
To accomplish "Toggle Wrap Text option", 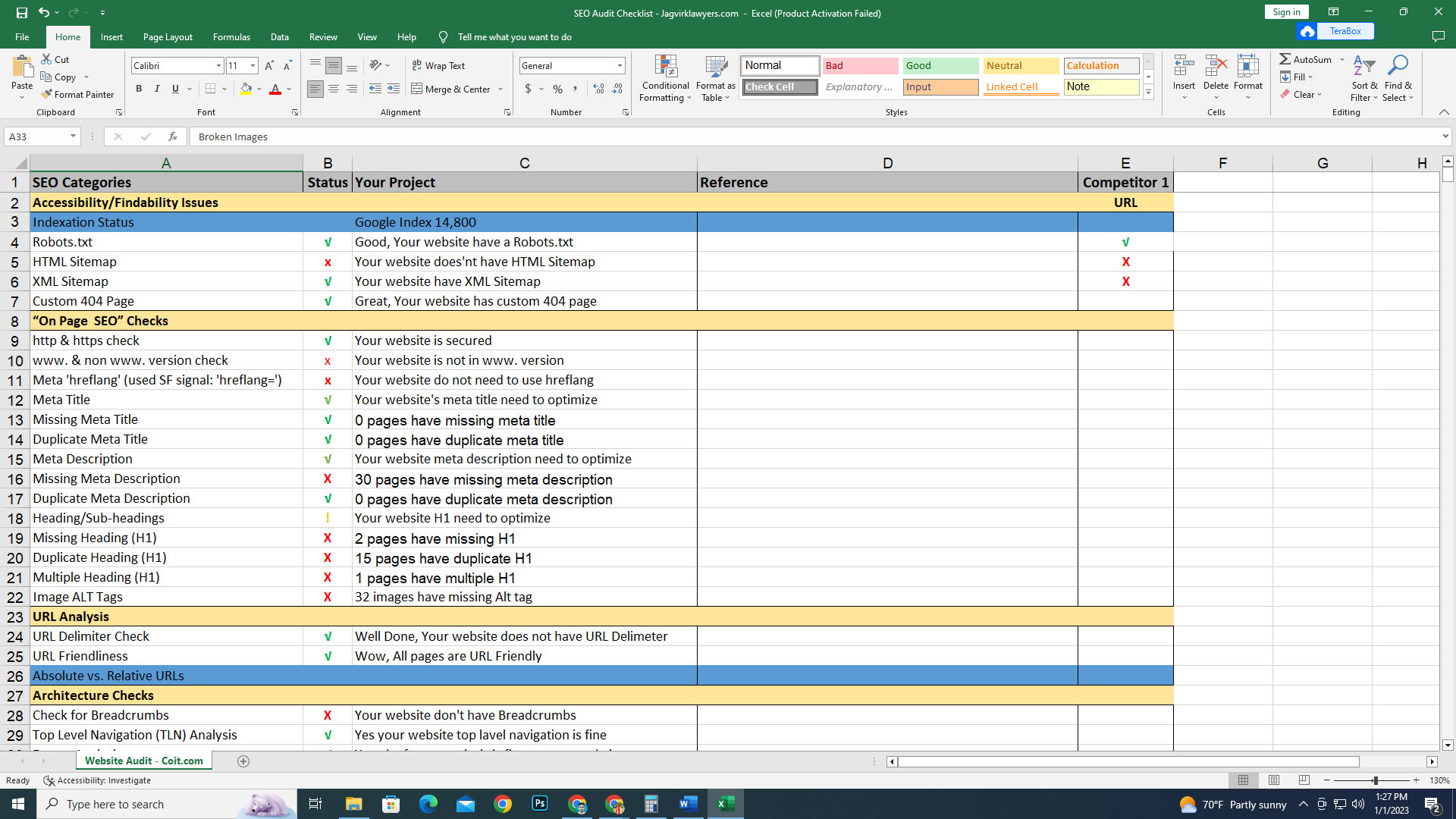I will tap(438, 66).
